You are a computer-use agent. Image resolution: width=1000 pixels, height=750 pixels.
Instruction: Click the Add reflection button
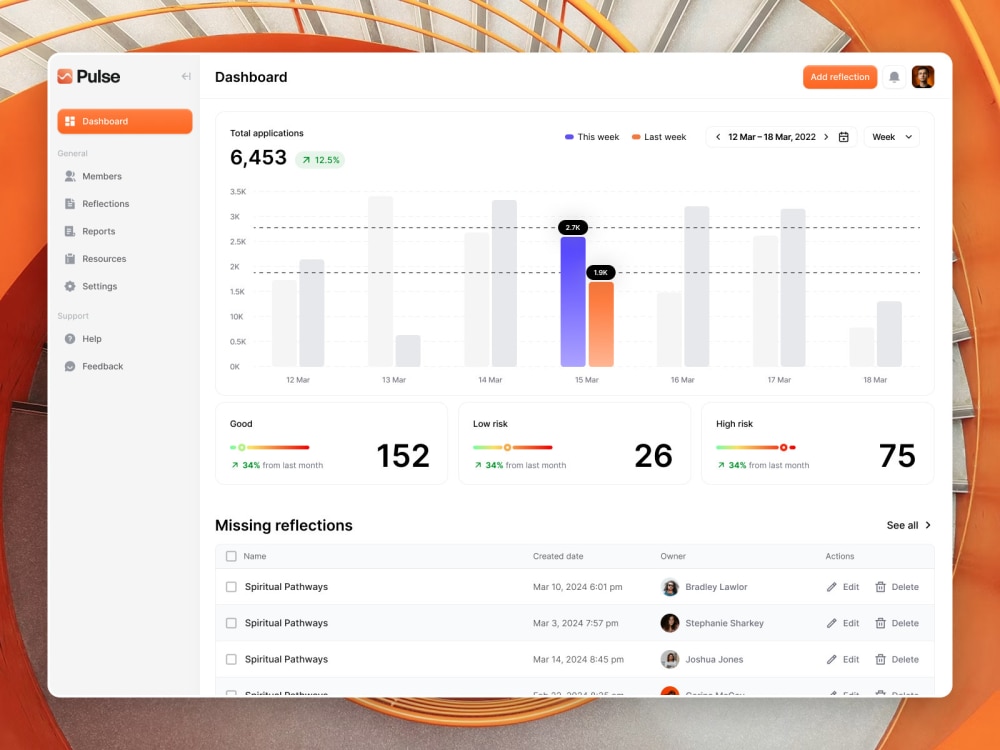[x=840, y=77]
